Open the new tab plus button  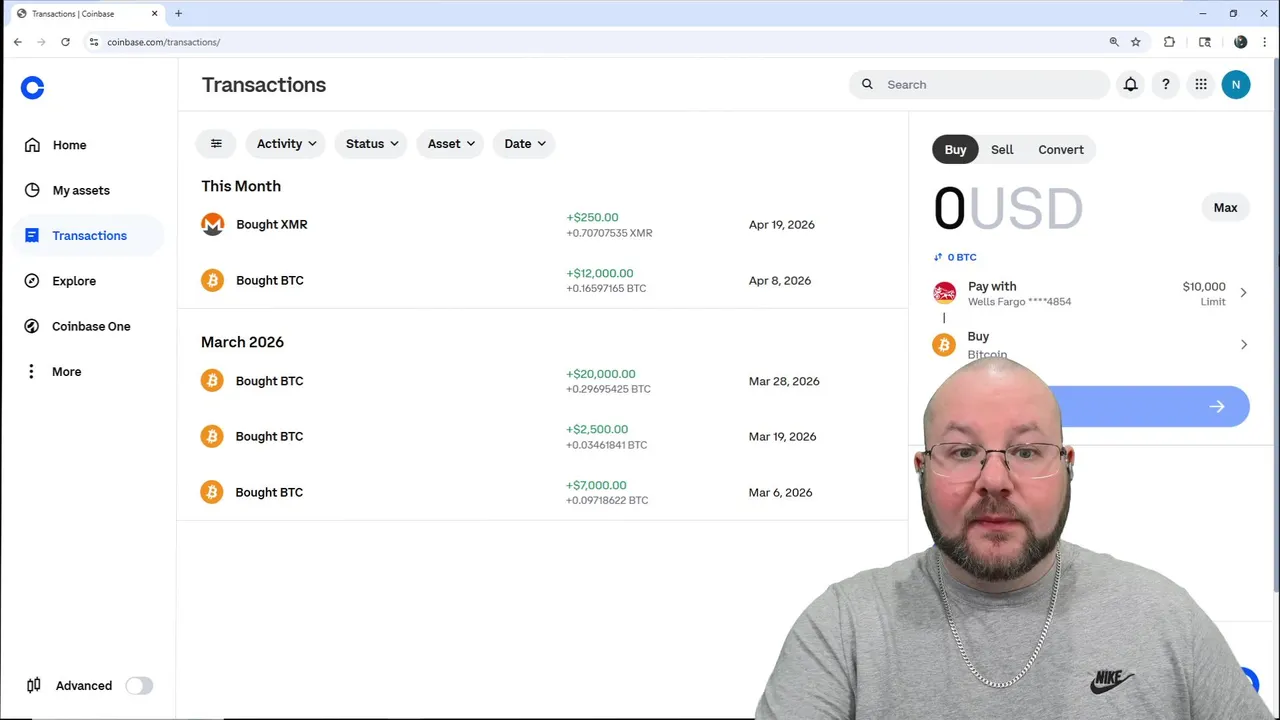178,13
